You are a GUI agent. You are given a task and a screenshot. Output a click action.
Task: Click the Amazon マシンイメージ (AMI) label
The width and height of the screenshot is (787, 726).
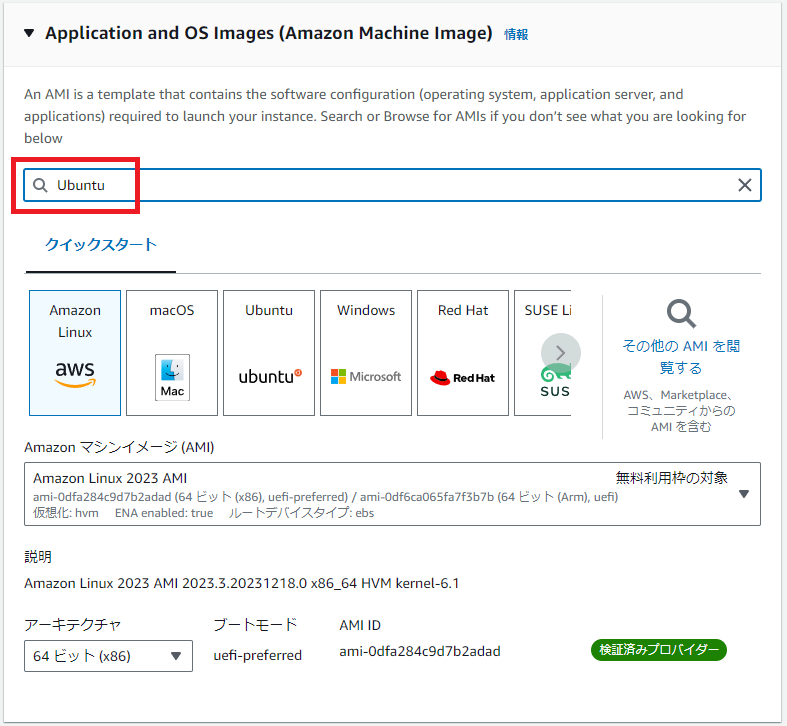(119, 447)
